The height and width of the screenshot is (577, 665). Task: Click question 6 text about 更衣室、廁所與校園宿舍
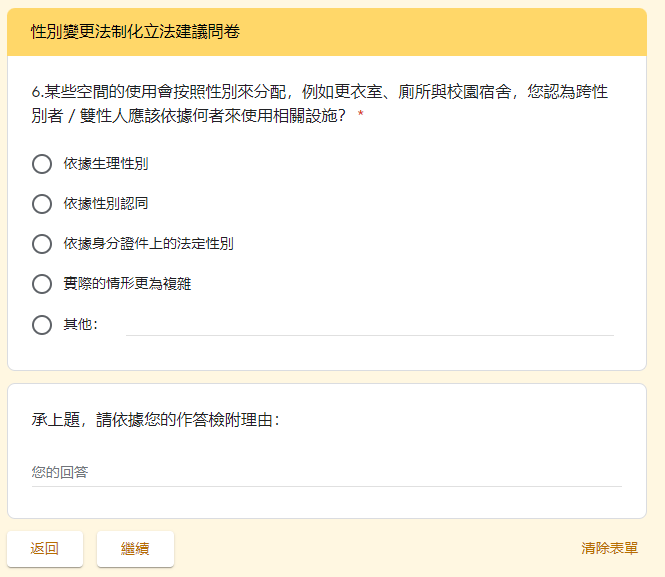[x=320, y=103]
